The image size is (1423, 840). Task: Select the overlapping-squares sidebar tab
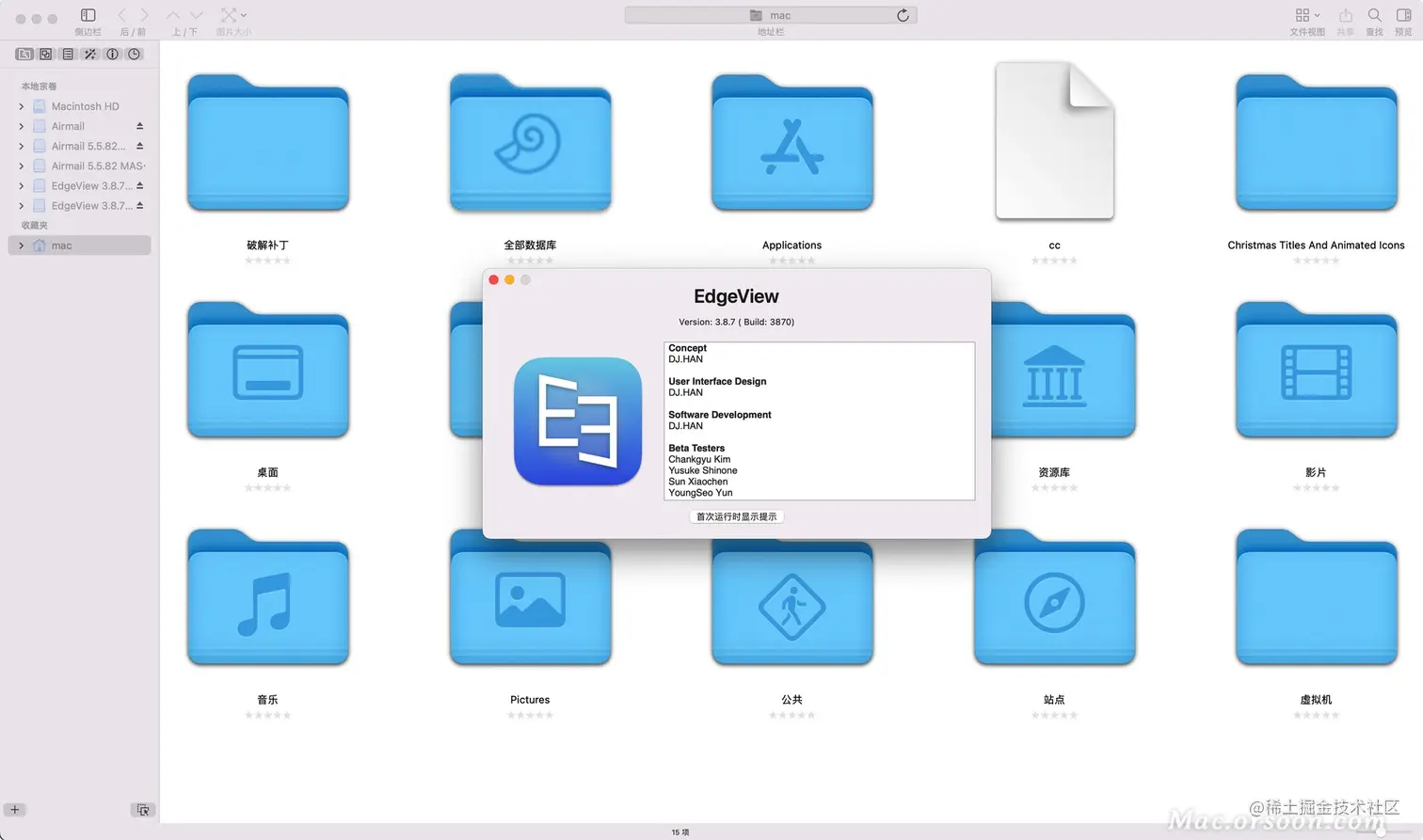point(46,55)
